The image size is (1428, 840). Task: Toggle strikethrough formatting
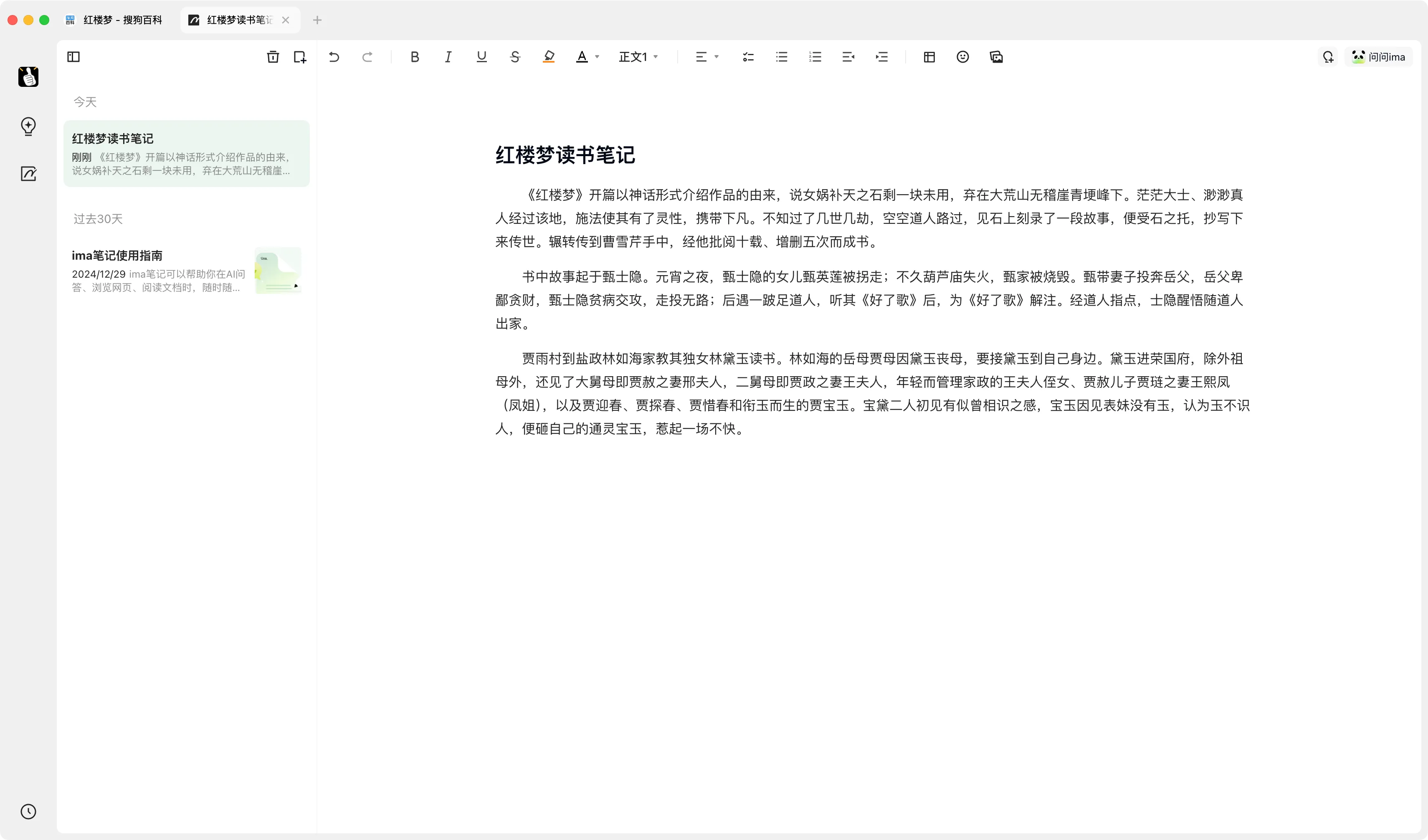(x=514, y=57)
